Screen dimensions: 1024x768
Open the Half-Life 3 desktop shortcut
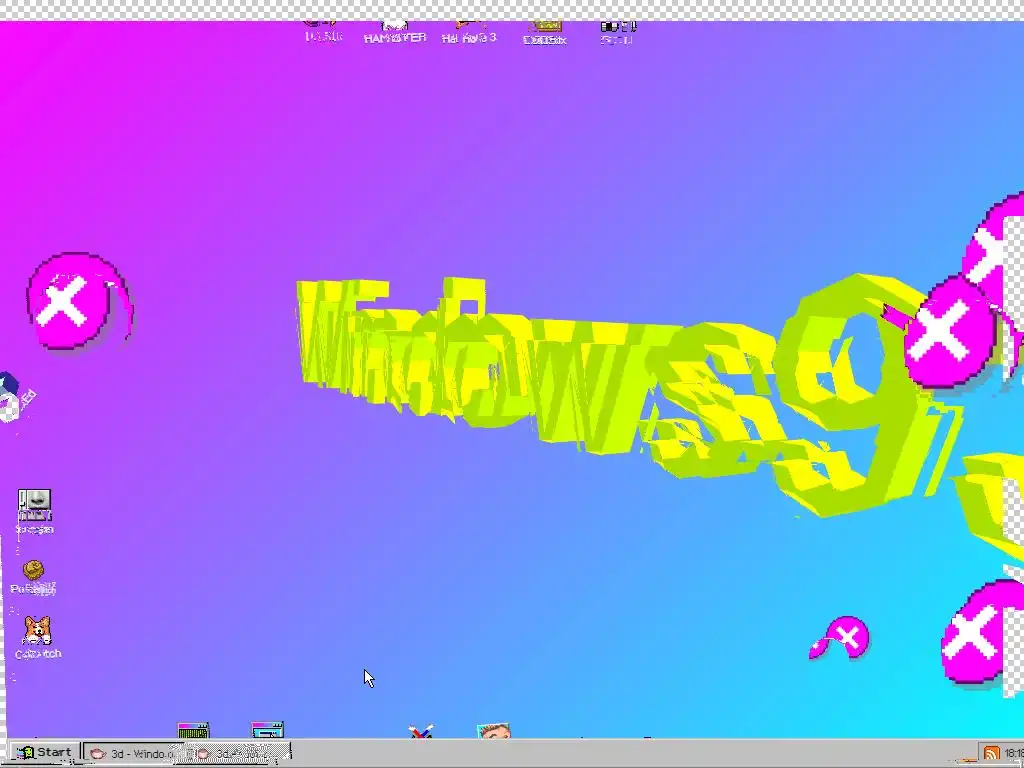(469, 33)
